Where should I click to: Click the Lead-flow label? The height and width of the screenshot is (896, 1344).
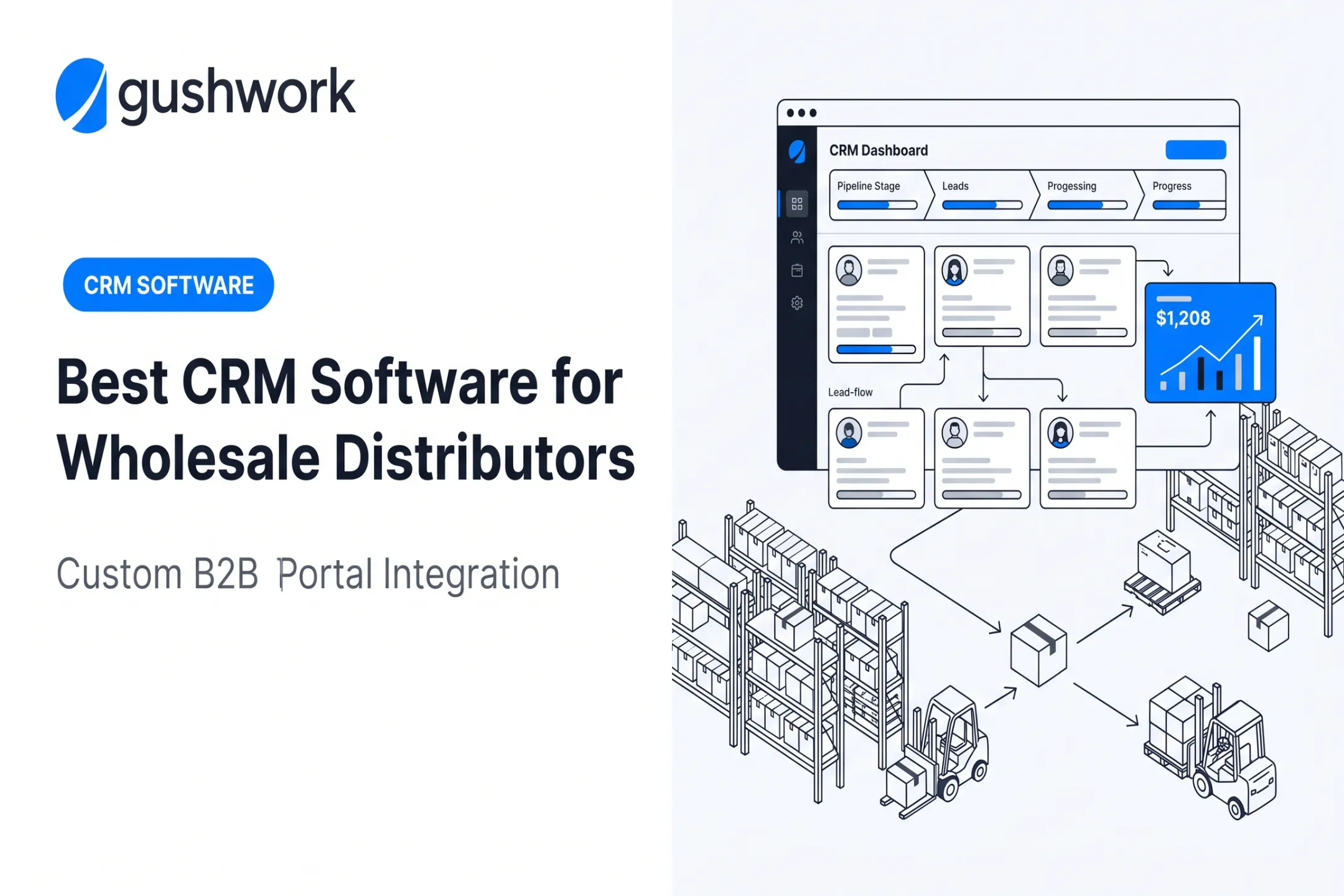[850, 392]
